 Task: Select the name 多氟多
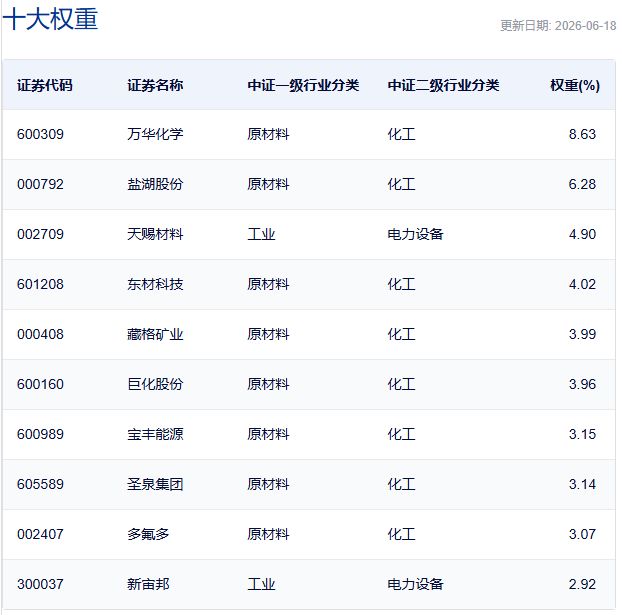click(148, 534)
